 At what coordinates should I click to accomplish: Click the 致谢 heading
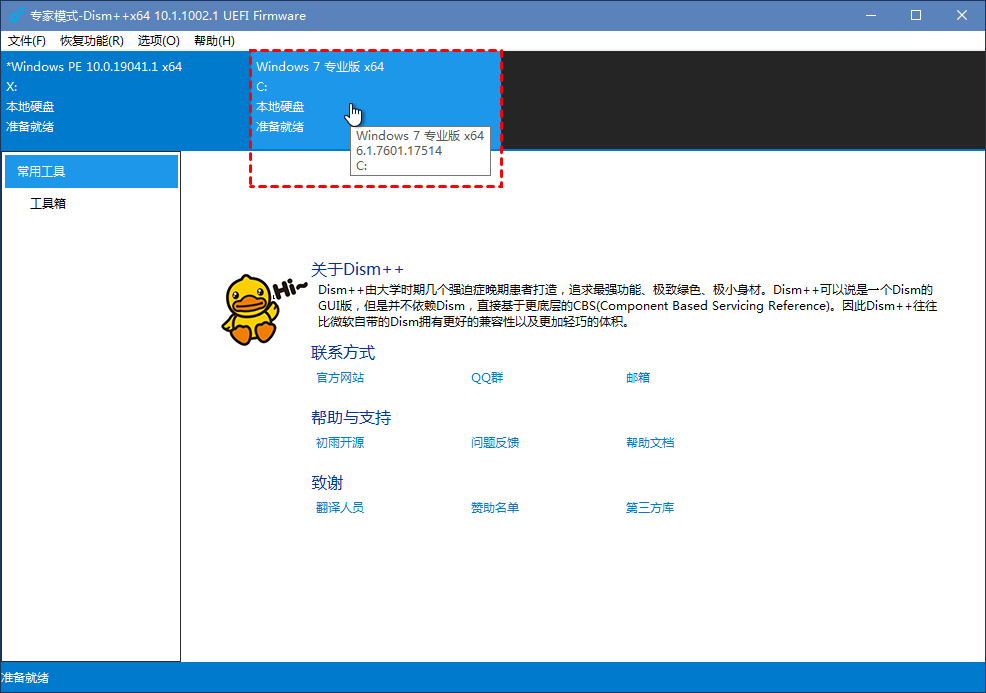coord(327,483)
